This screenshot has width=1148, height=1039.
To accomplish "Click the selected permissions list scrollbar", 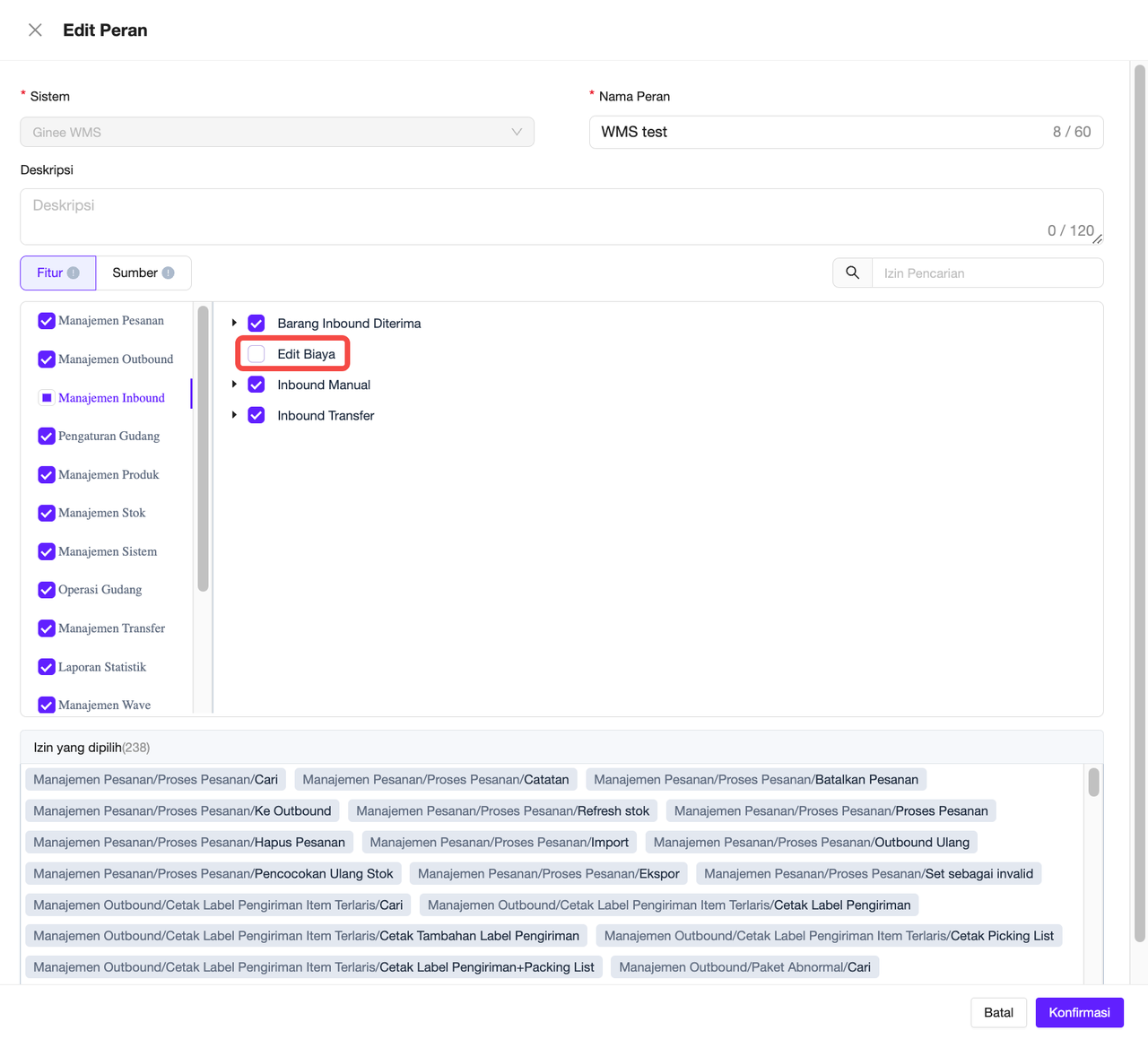I will pos(1093,783).
